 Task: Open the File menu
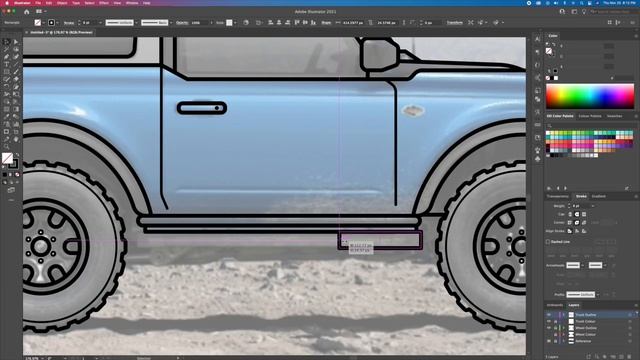pos(38,3)
